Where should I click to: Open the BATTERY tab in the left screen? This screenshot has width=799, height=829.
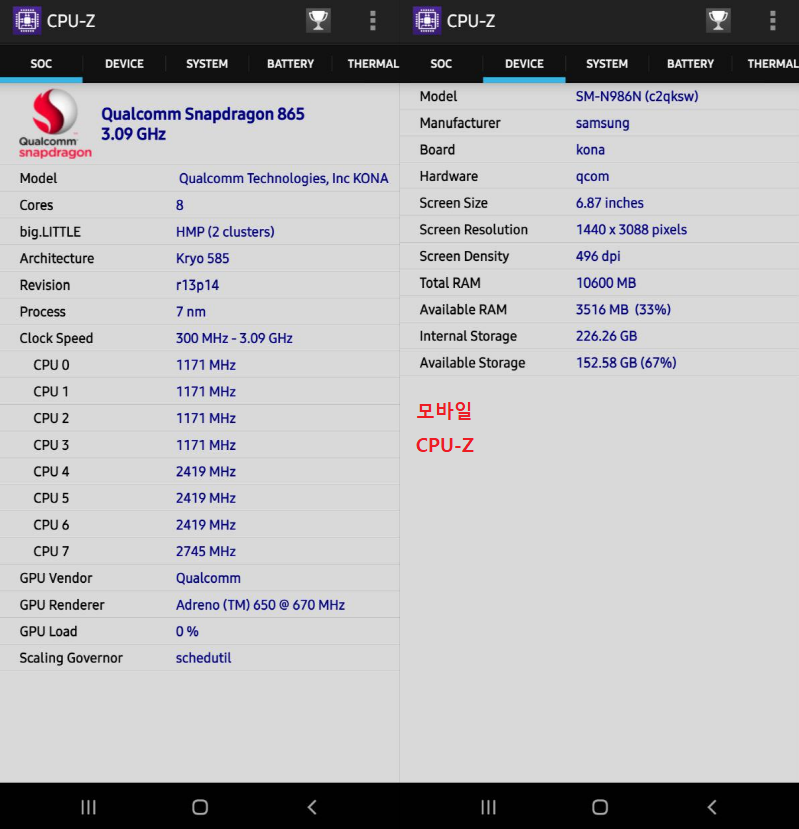tap(290, 64)
